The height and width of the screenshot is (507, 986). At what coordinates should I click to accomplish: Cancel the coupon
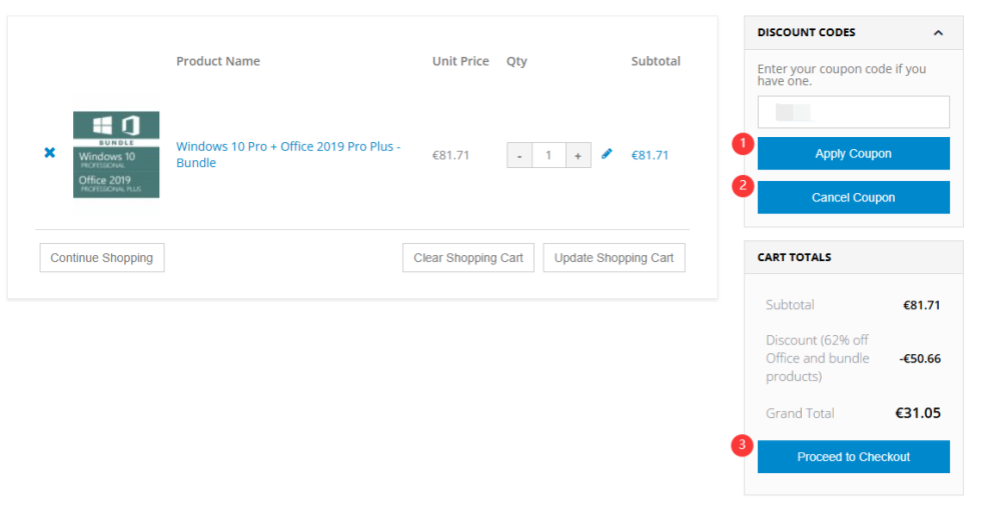[x=853, y=198]
